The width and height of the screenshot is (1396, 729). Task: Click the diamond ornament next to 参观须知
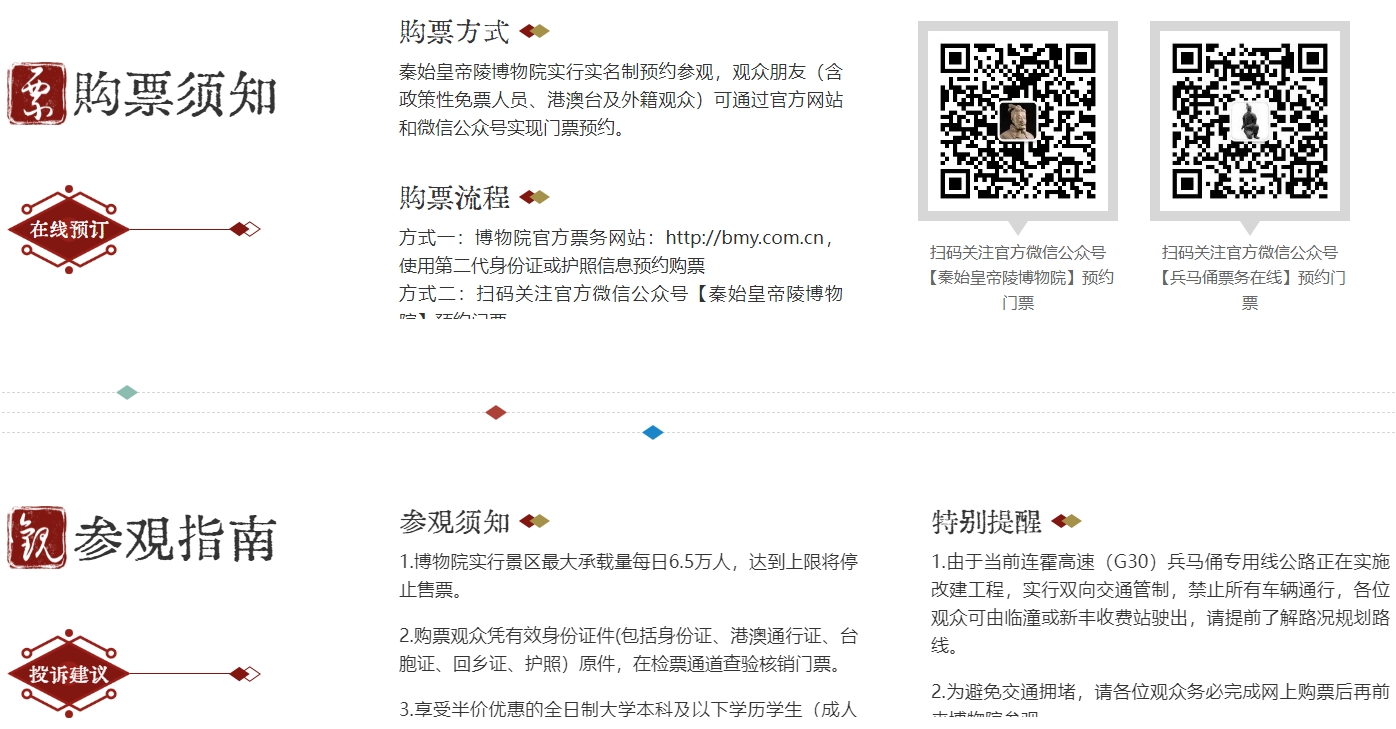coord(534,521)
